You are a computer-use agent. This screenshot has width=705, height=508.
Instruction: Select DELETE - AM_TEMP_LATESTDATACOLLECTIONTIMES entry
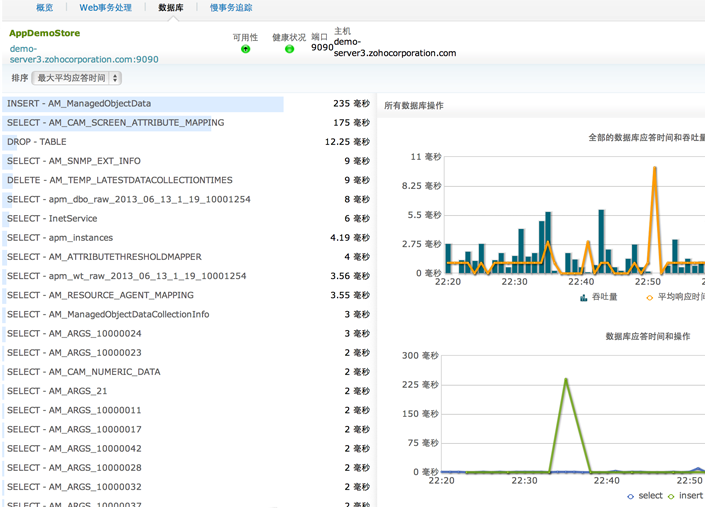pyautogui.click(x=119, y=180)
